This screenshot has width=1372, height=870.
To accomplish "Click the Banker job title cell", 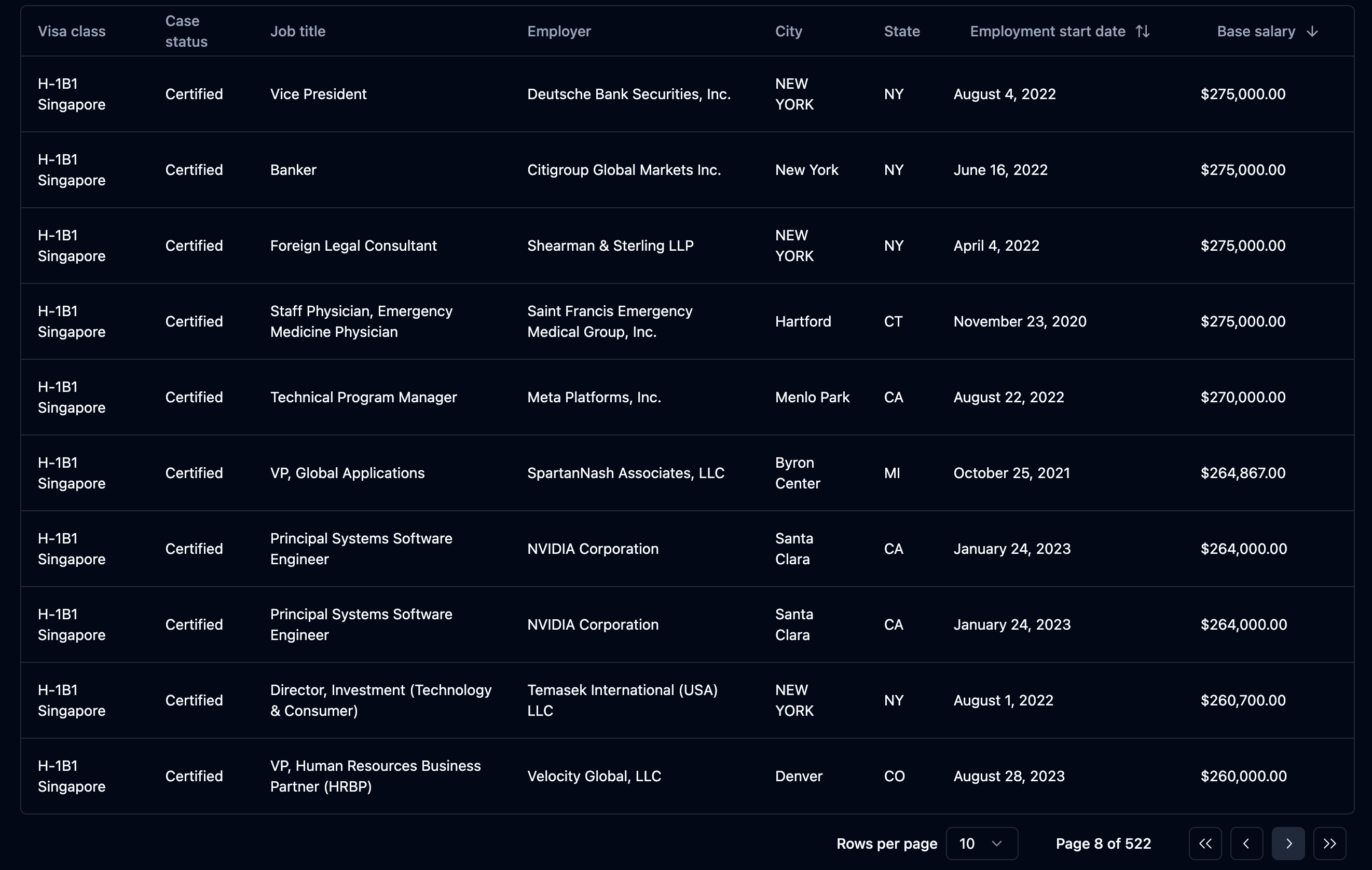I will pyautogui.click(x=293, y=170).
